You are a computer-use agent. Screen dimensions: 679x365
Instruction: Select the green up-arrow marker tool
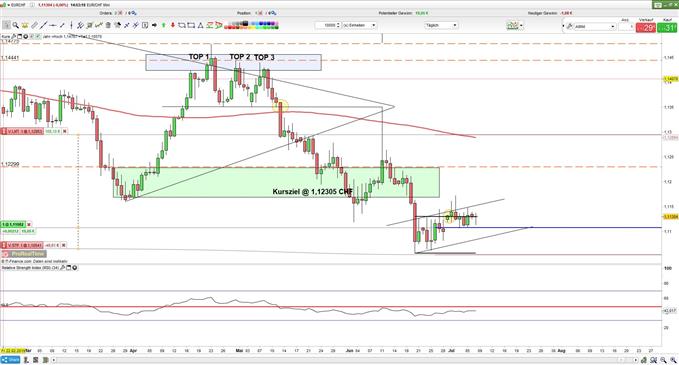pos(164,26)
